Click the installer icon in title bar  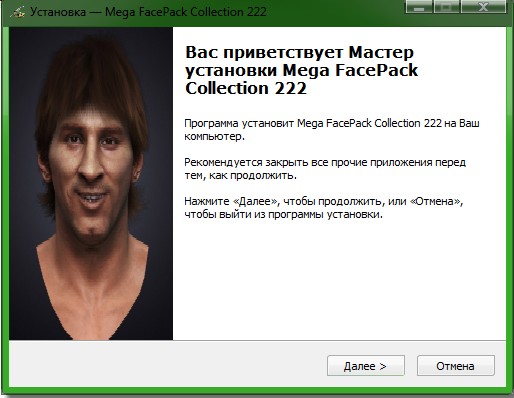coord(17,12)
